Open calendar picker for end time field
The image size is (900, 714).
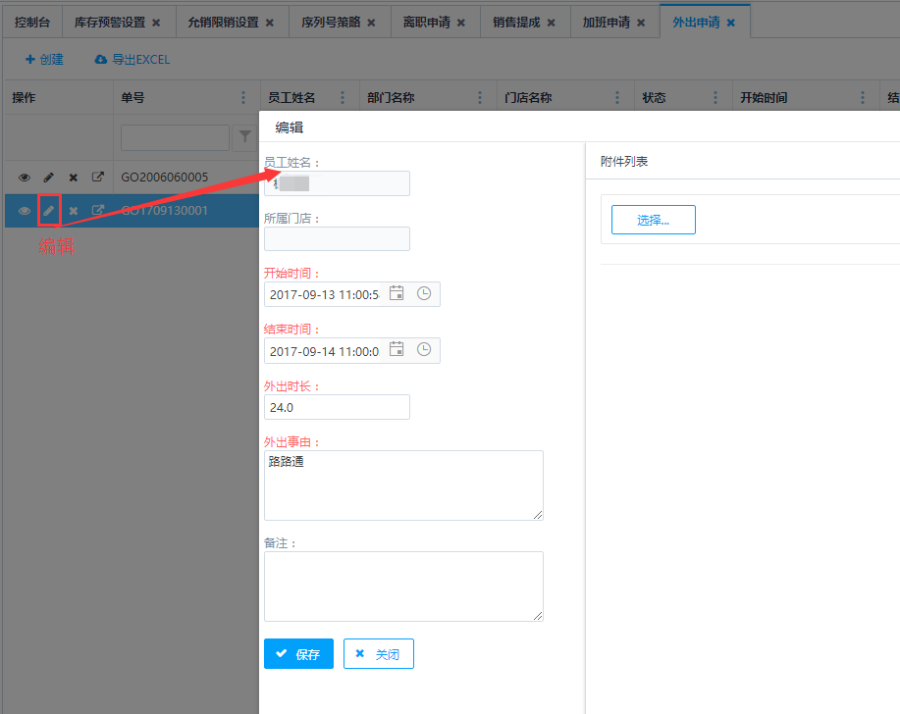[397, 350]
